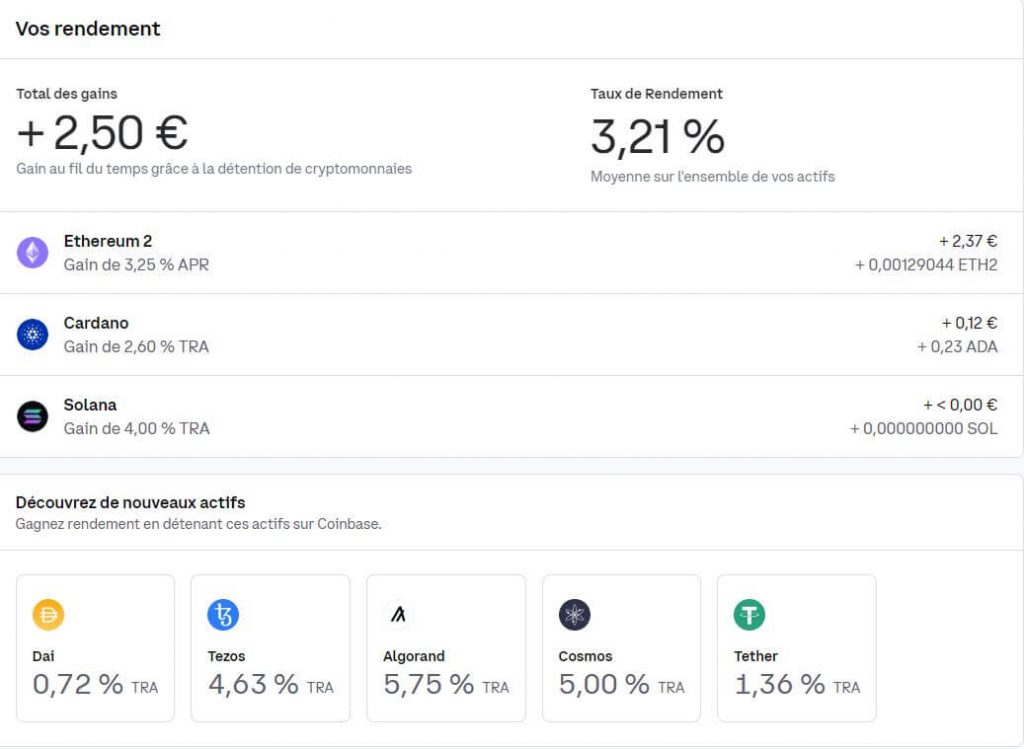The width and height of the screenshot is (1024, 749).
Task: Open the Solana asset name
Action: [x=90, y=405]
